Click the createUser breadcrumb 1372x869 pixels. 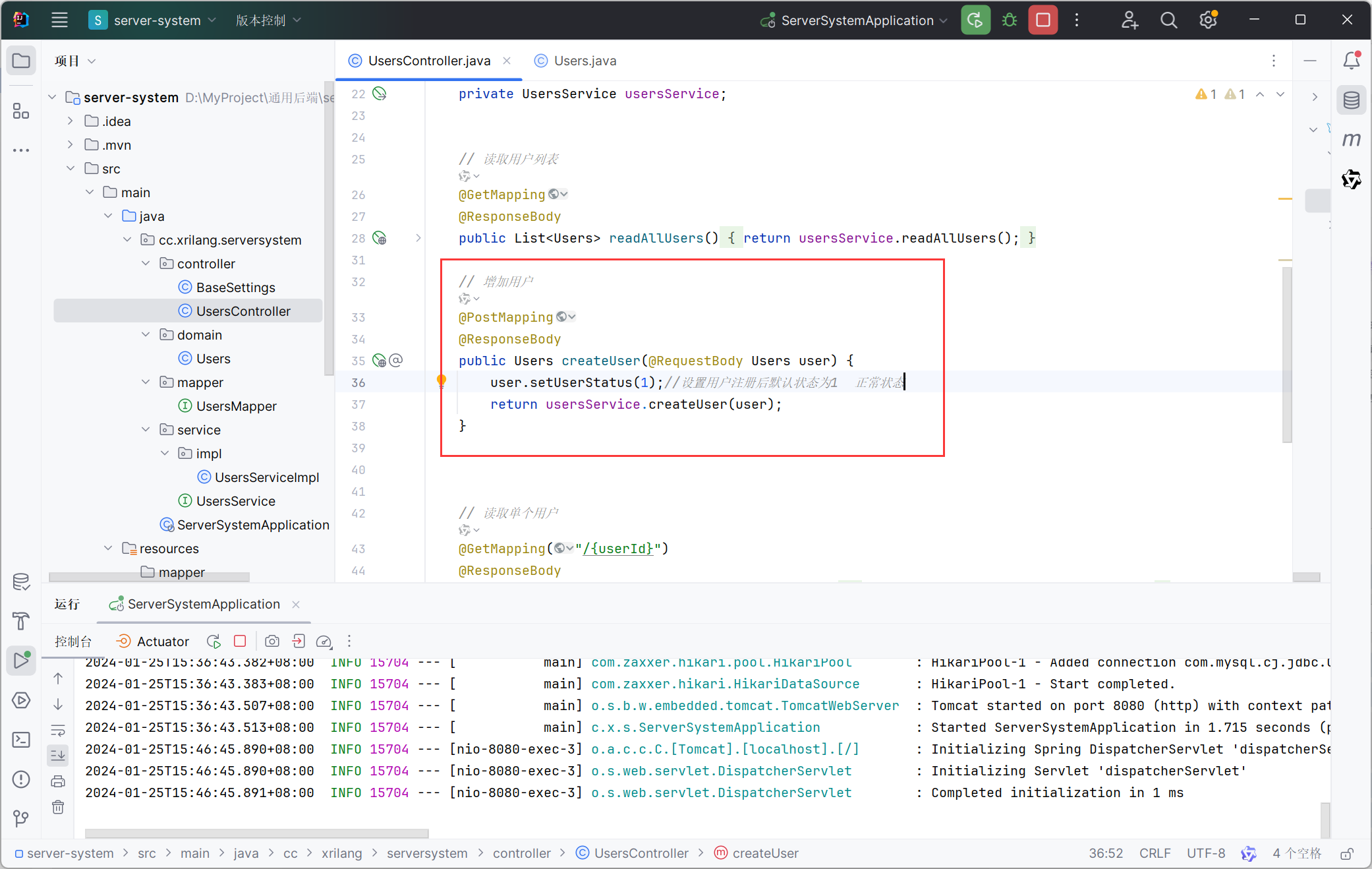pyautogui.click(x=757, y=853)
